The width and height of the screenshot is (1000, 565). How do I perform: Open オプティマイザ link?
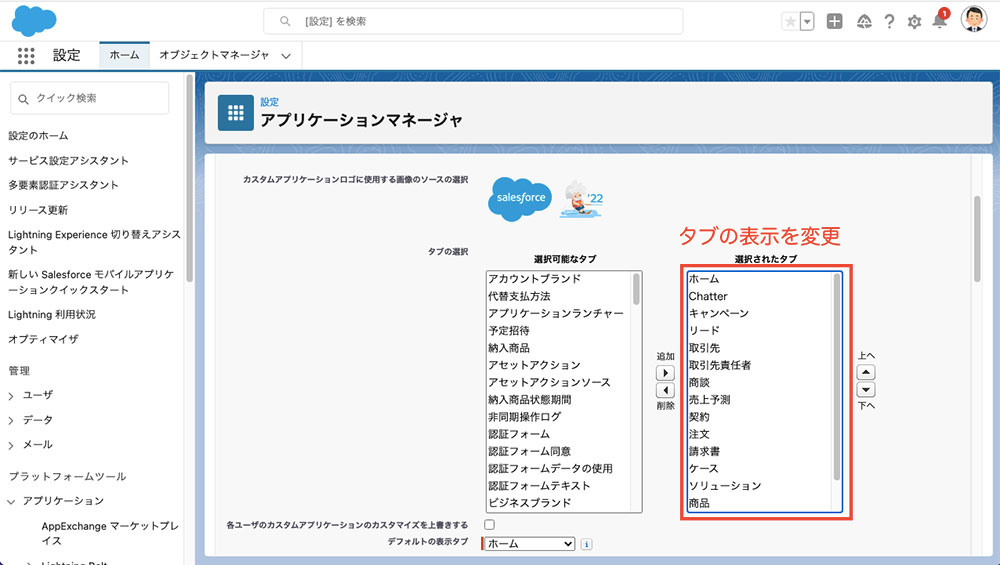43,339
